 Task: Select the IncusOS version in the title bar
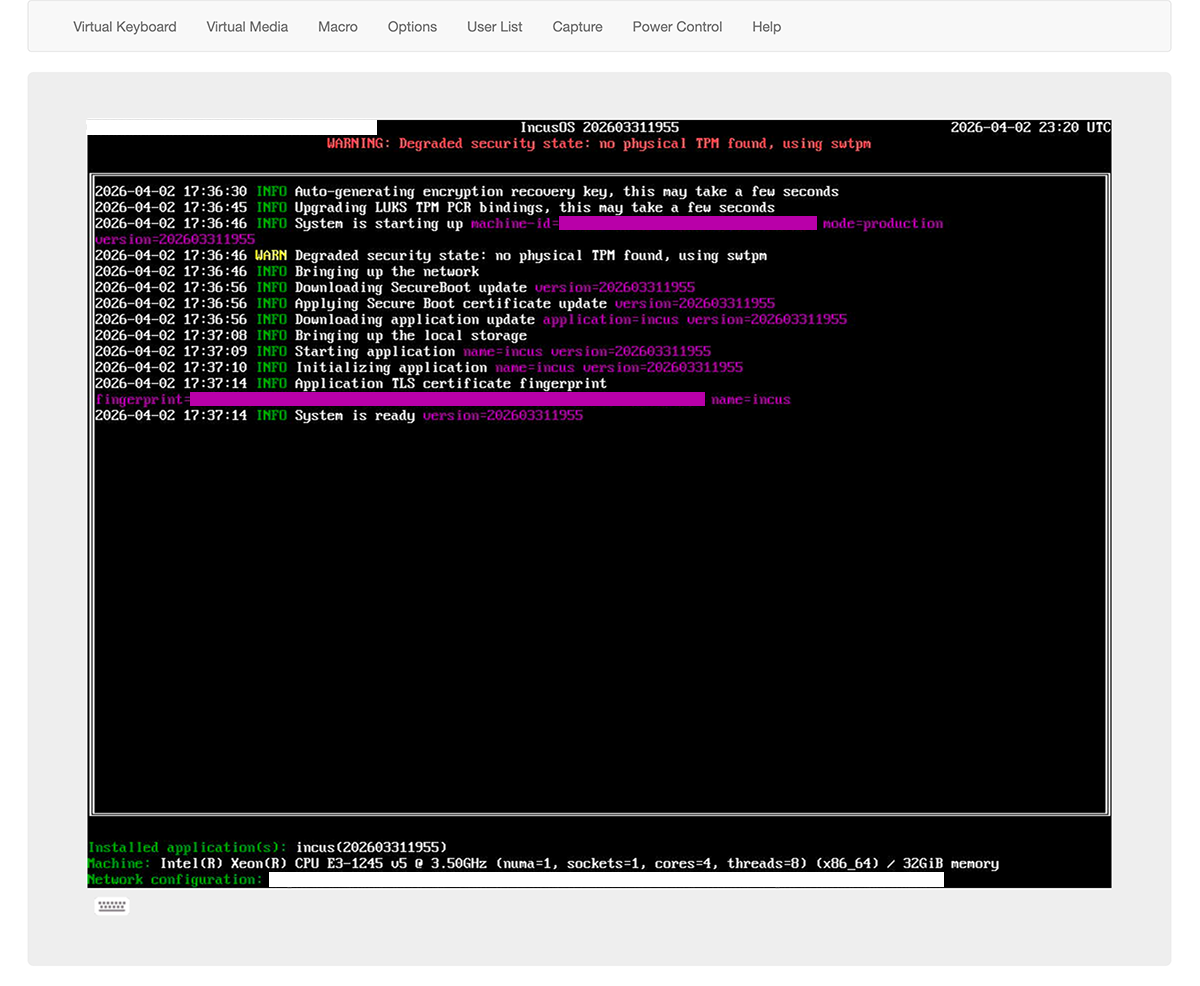pos(601,127)
